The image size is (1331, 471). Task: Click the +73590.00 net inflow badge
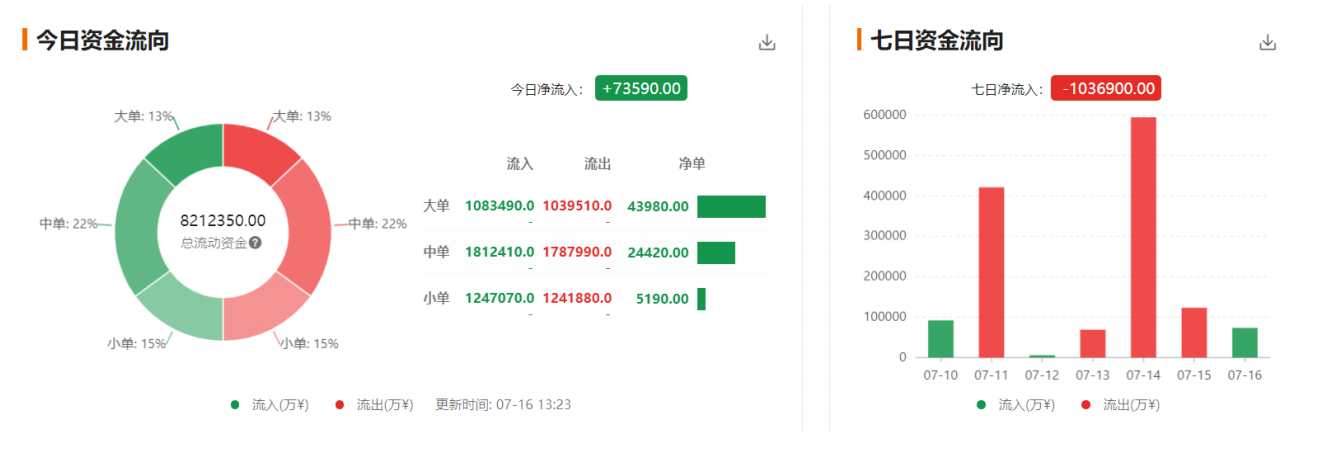pyautogui.click(x=641, y=88)
